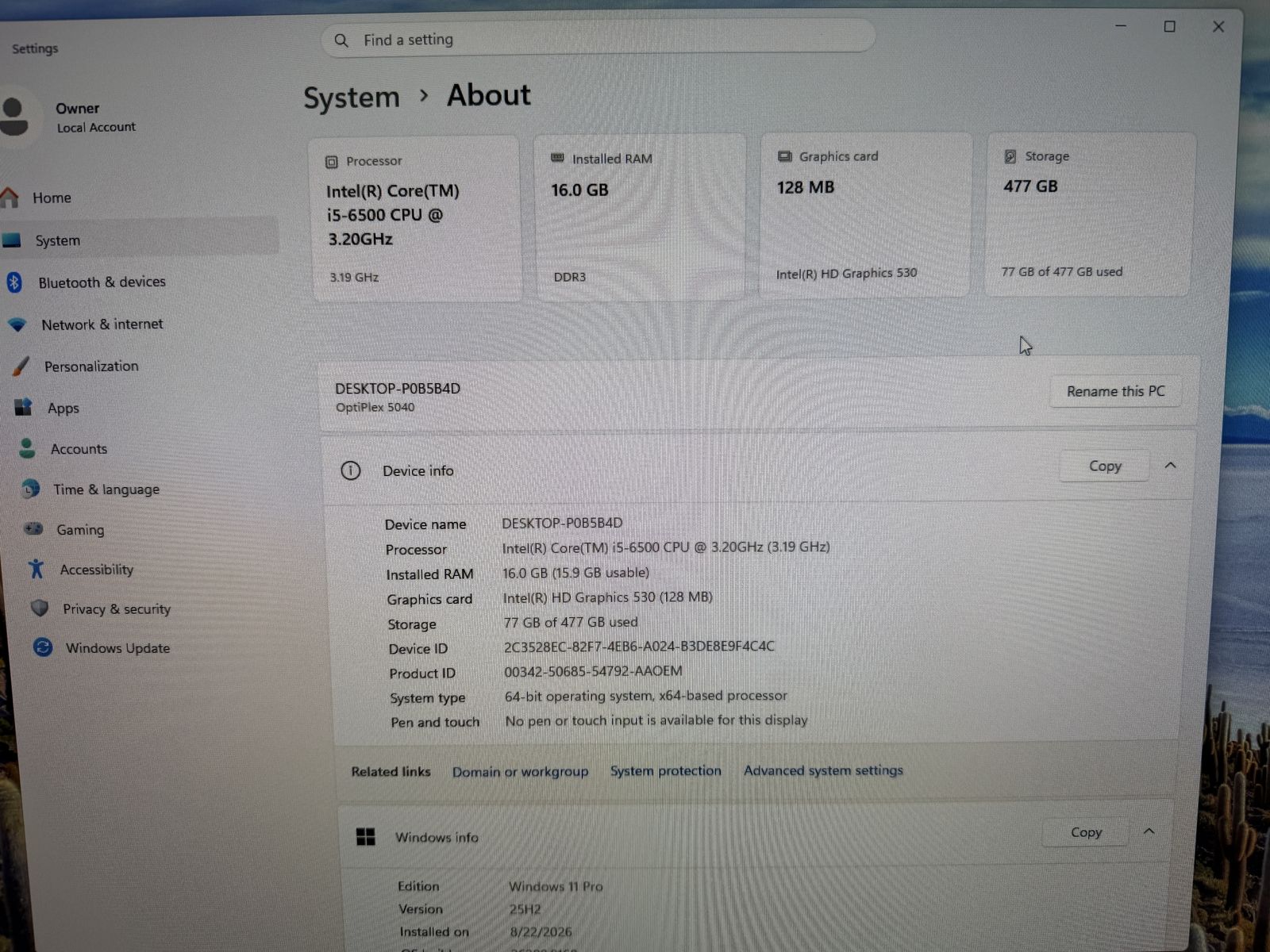
Task: Click the Owner profile avatar
Action: (x=14, y=117)
